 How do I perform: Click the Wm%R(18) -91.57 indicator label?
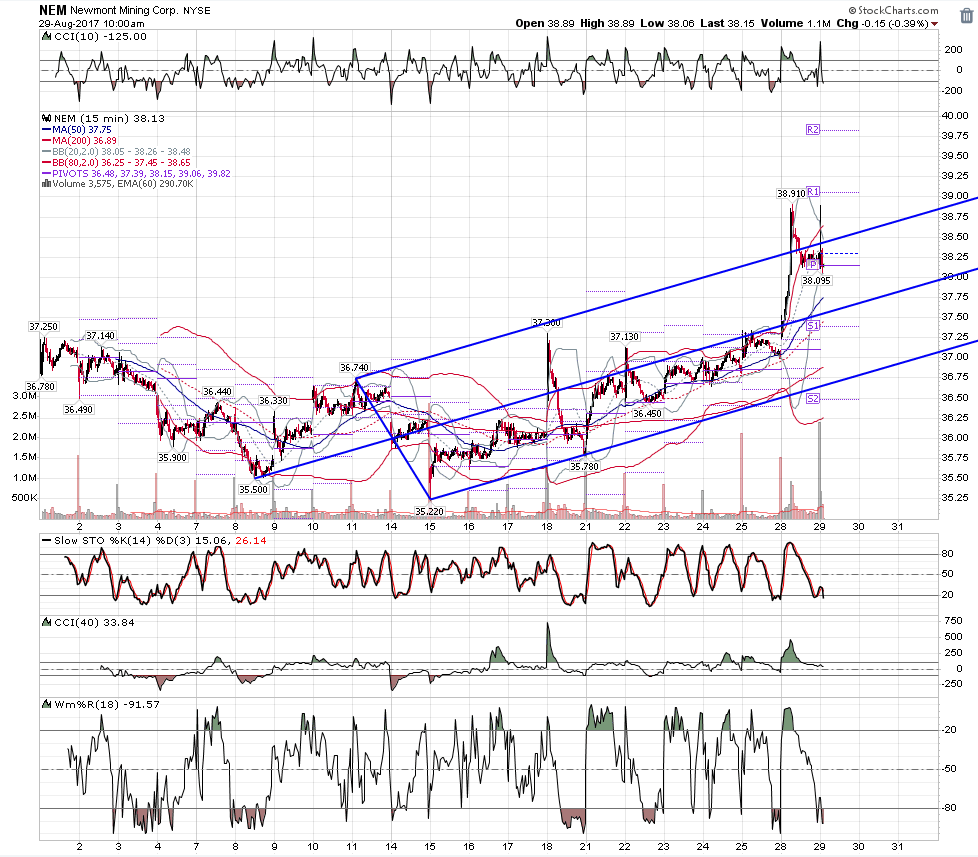pyautogui.click(x=107, y=704)
